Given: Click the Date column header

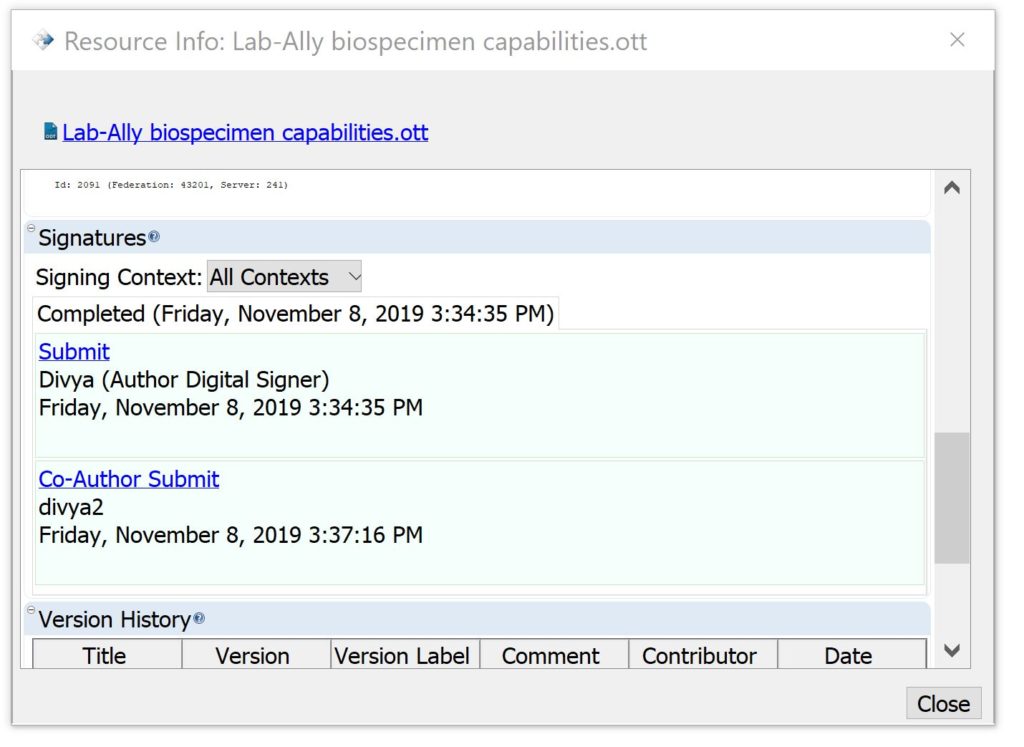Looking at the screenshot, I should click(848, 656).
